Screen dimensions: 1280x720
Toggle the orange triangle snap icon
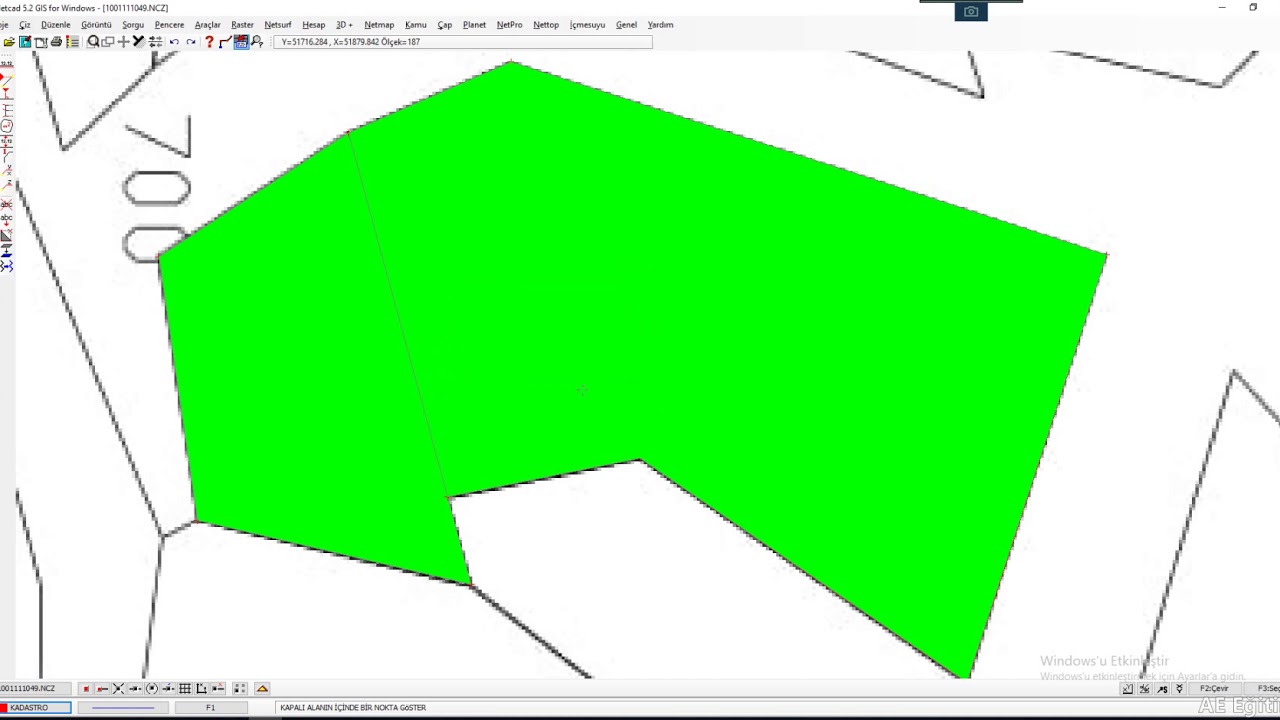tap(262, 689)
